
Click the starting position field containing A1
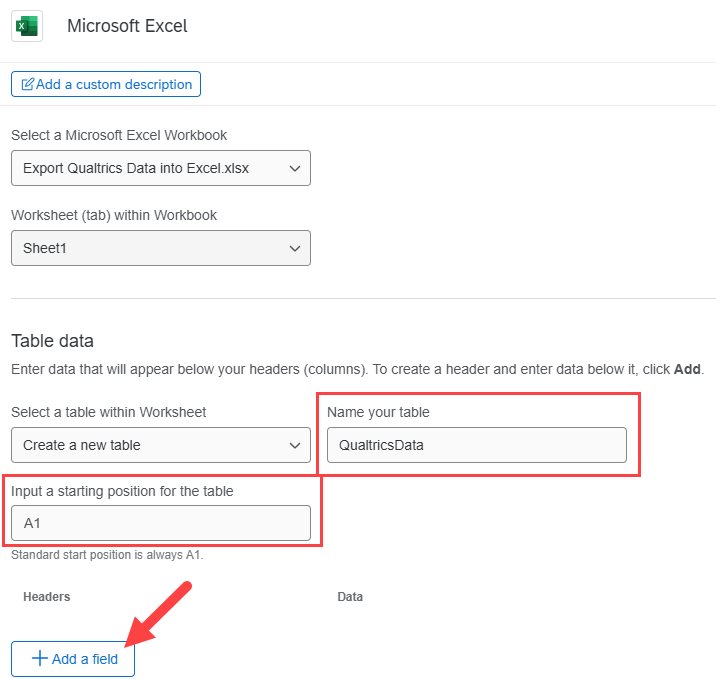(x=161, y=523)
